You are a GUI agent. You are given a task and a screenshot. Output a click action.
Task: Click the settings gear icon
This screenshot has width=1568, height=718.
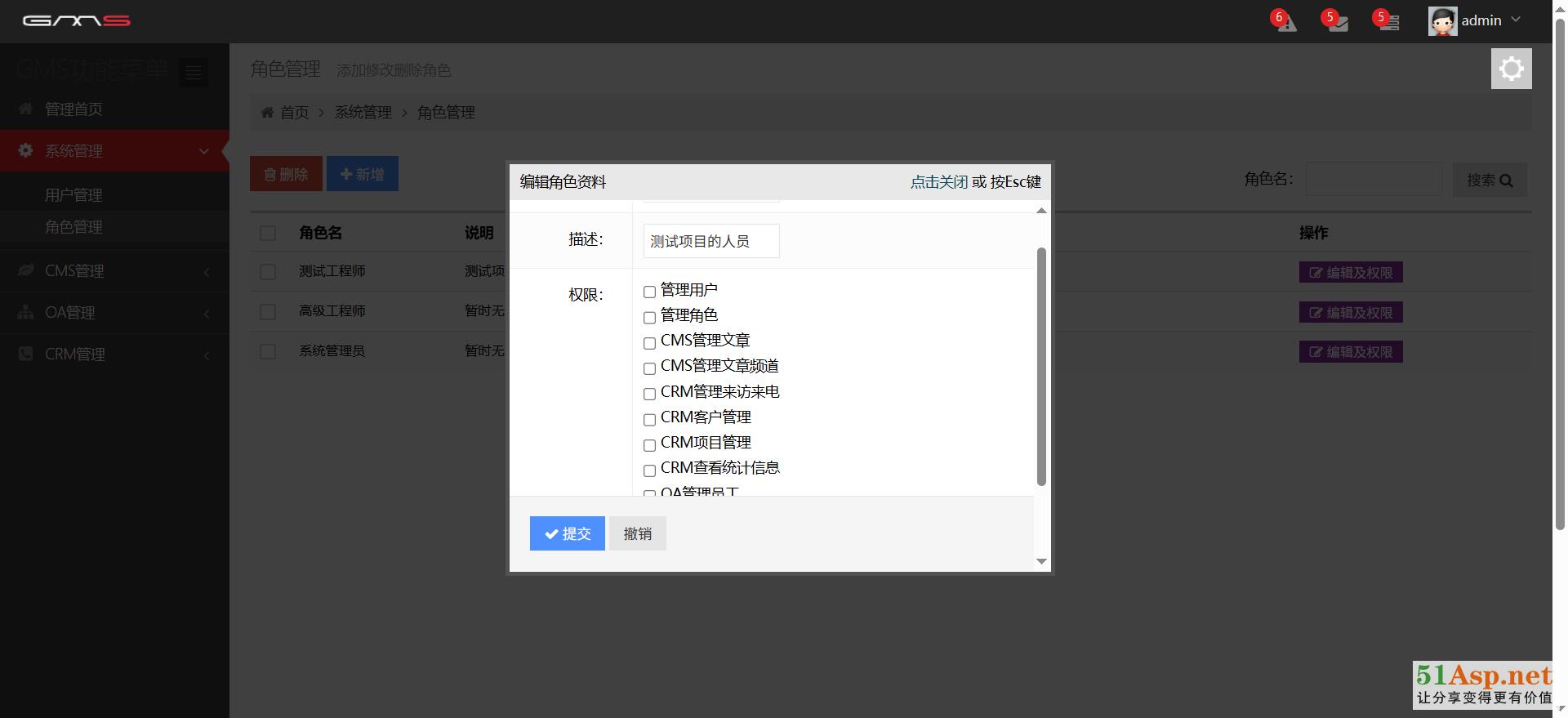coord(1511,69)
